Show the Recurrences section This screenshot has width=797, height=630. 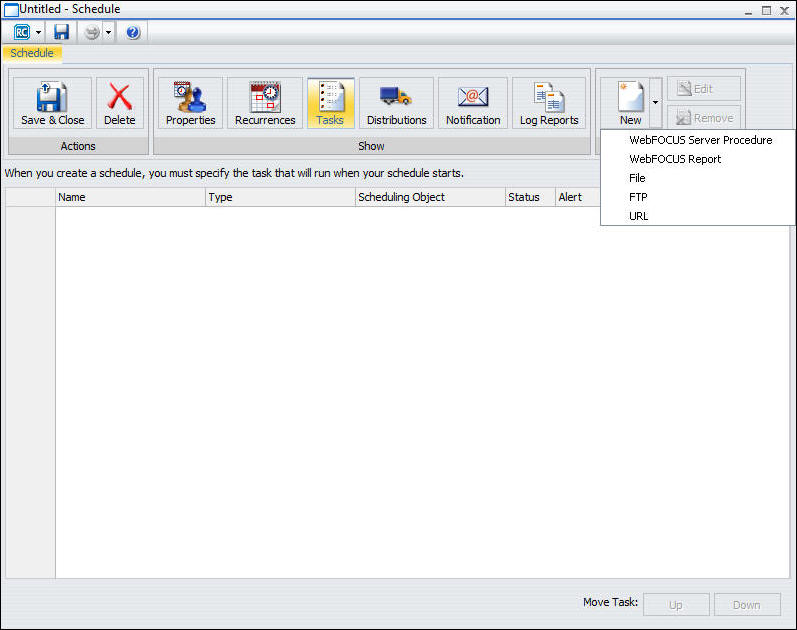265,103
